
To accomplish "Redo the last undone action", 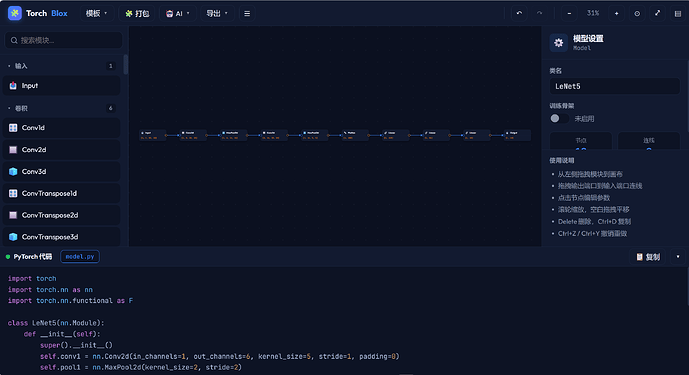I will point(539,13).
